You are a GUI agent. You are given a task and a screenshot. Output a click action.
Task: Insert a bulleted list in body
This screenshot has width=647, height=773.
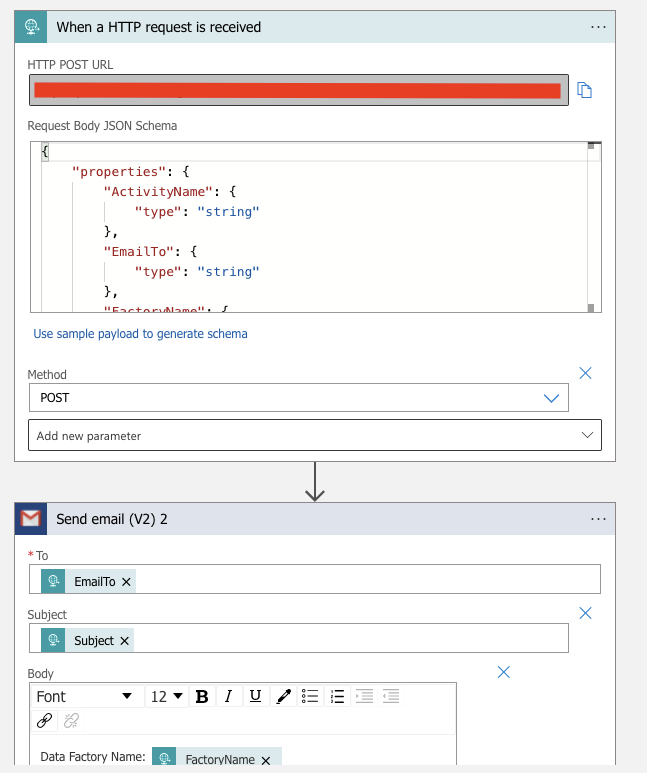310,697
